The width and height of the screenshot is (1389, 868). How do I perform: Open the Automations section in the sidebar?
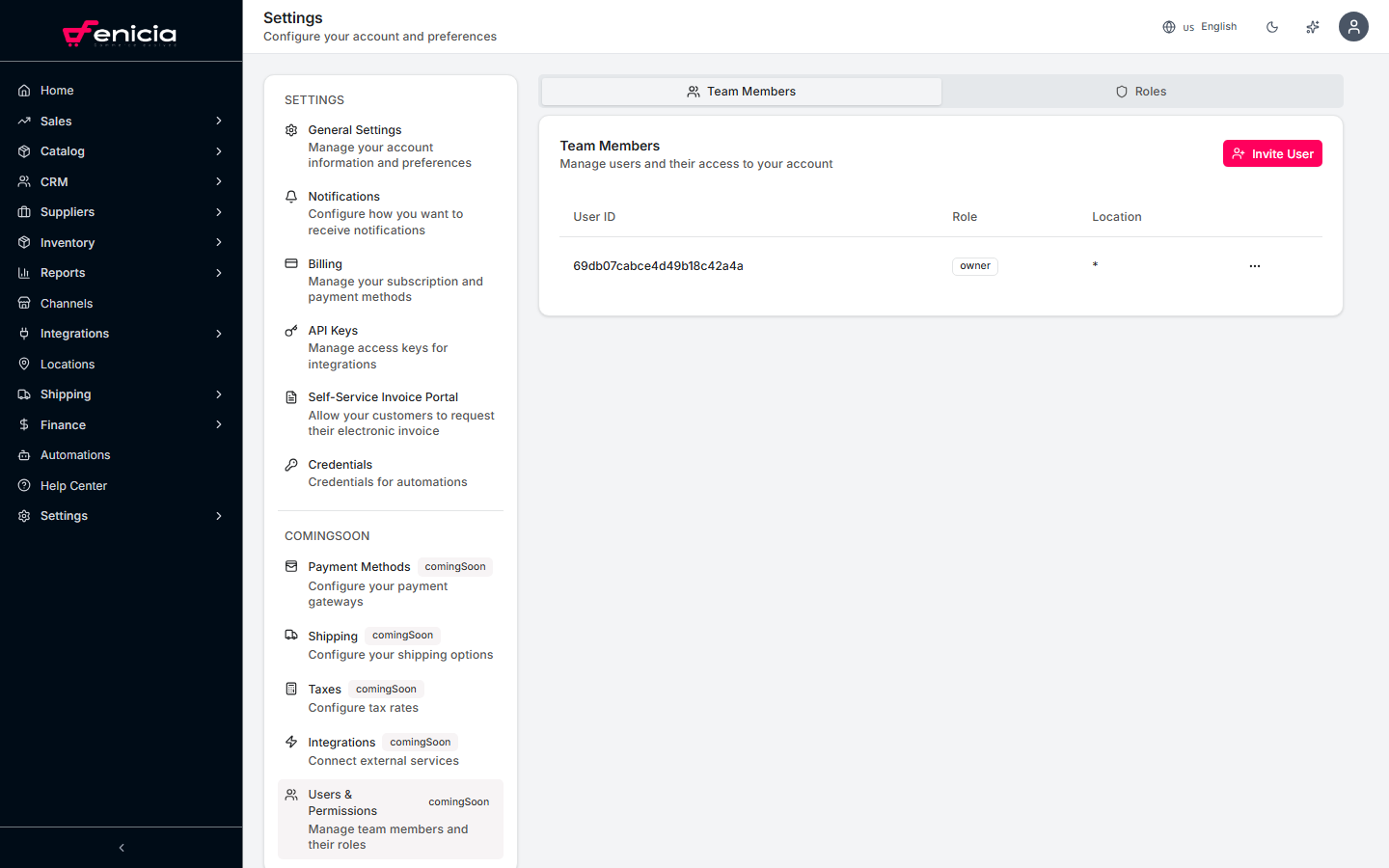75,454
